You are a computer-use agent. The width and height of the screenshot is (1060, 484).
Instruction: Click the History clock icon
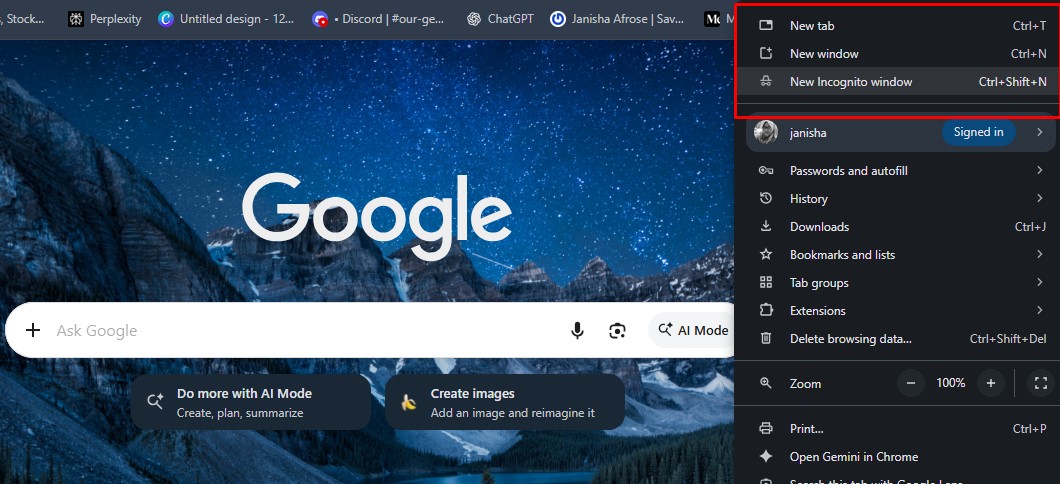point(766,199)
